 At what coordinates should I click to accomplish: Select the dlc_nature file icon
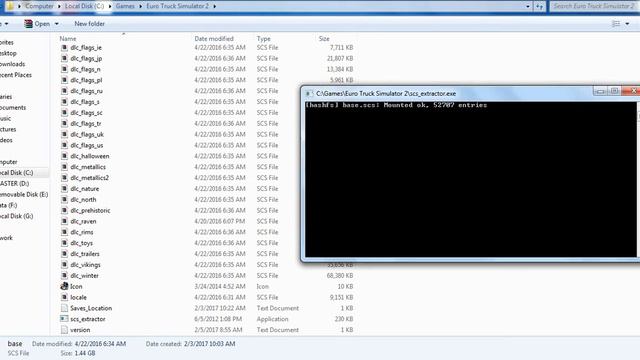click(x=64, y=189)
